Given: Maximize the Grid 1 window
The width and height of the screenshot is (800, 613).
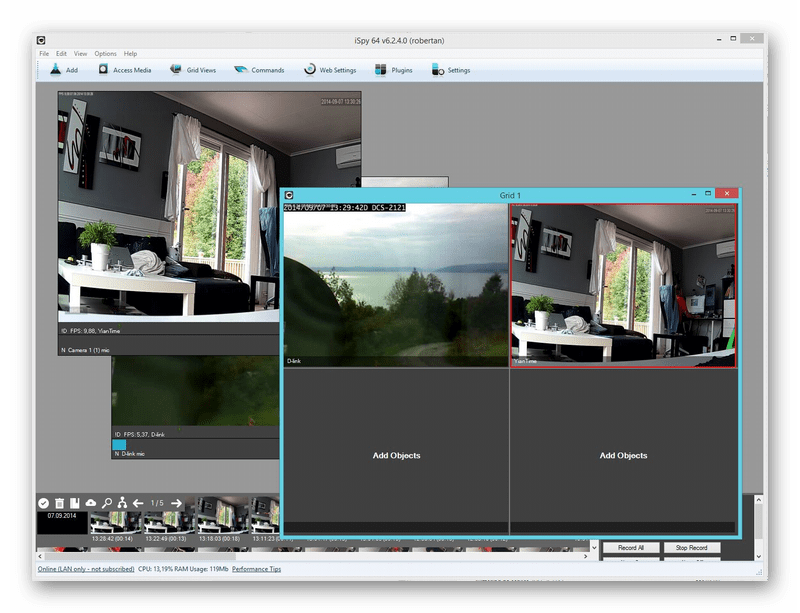Looking at the screenshot, I should coord(708,193).
